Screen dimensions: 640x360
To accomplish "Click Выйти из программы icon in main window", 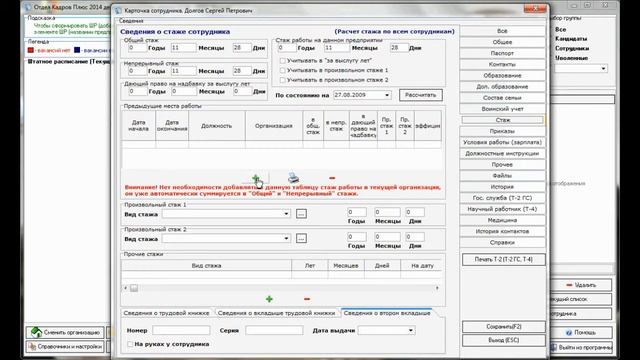I will tap(554, 347).
